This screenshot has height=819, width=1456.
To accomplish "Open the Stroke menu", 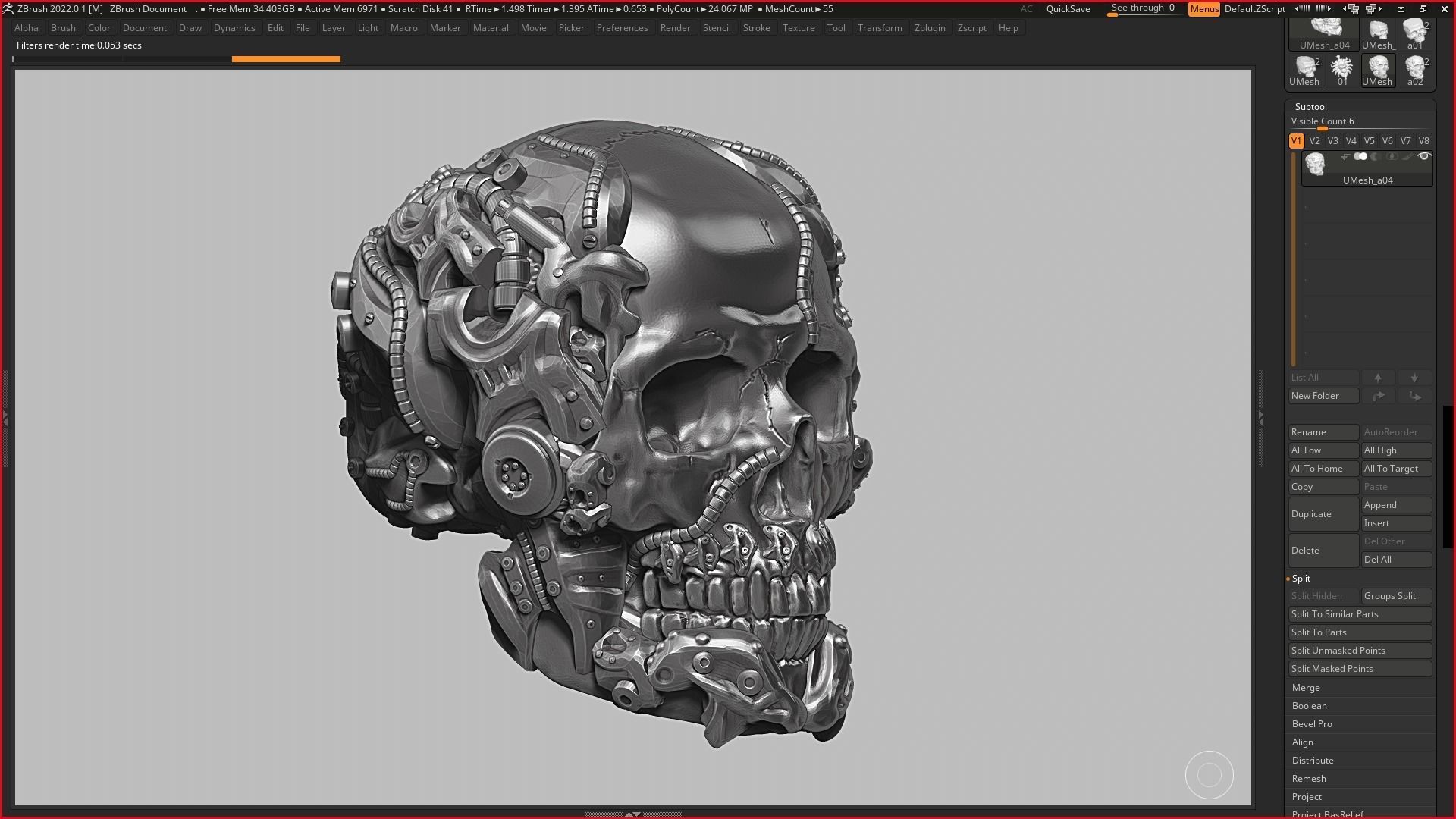I will [756, 28].
